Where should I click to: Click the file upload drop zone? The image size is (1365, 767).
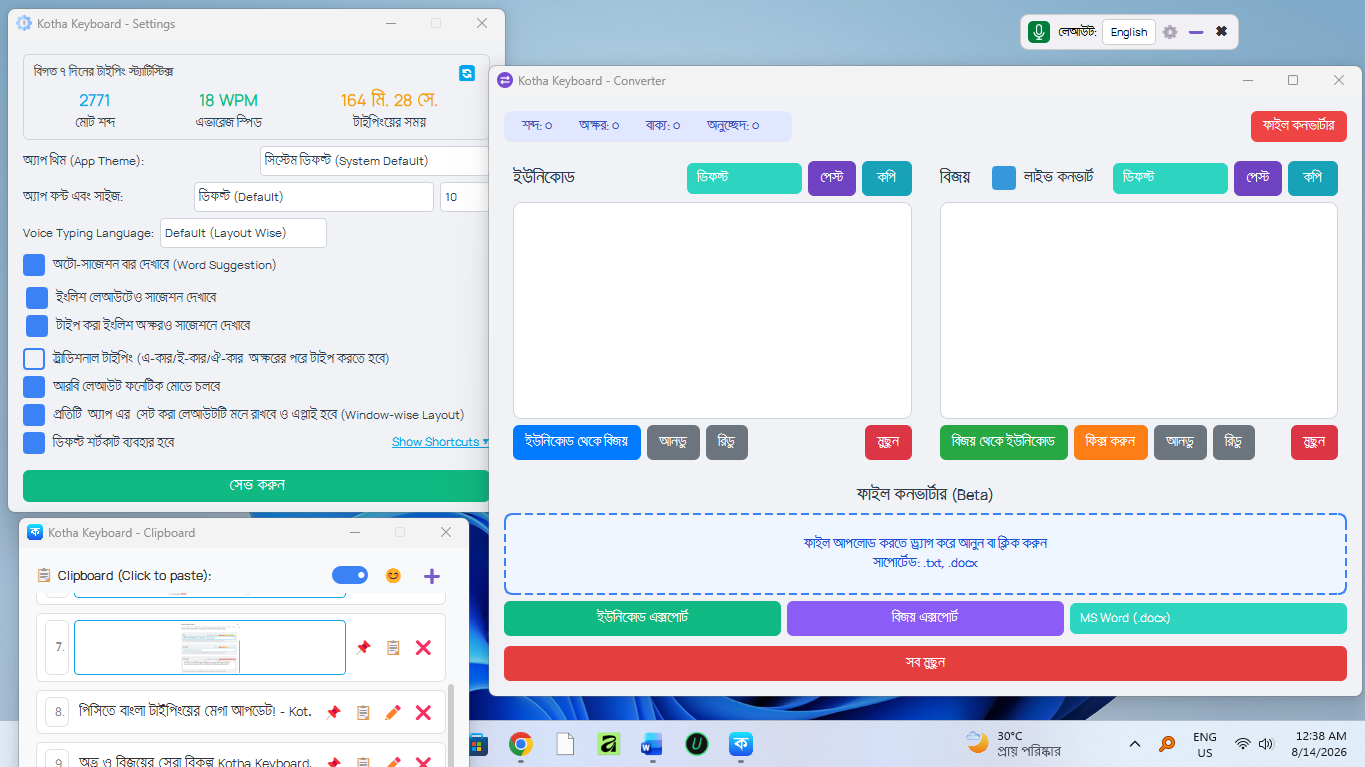pyautogui.click(x=925, y=554)
